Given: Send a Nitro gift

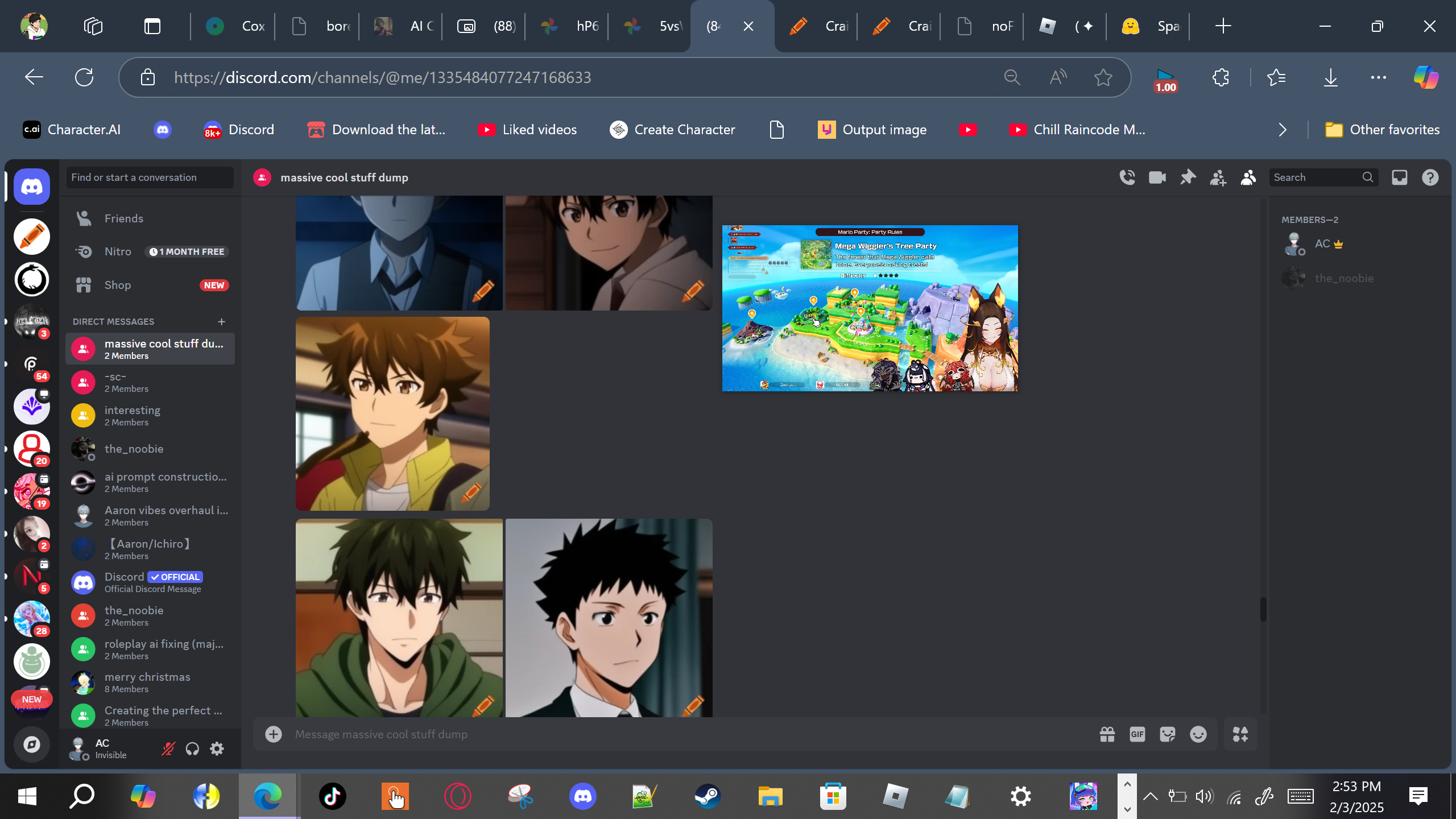Looking at the screenshot, I should (x=1107, y=734).
